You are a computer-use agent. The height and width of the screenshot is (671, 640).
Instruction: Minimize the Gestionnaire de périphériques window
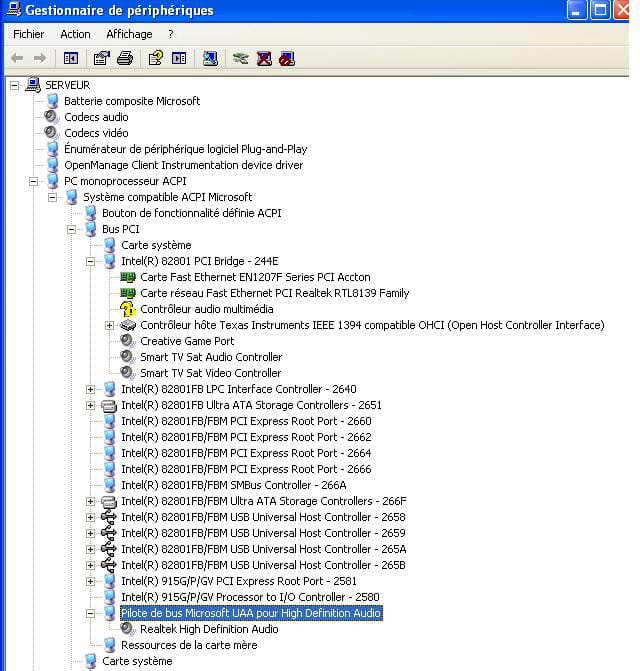coord(577,10)
